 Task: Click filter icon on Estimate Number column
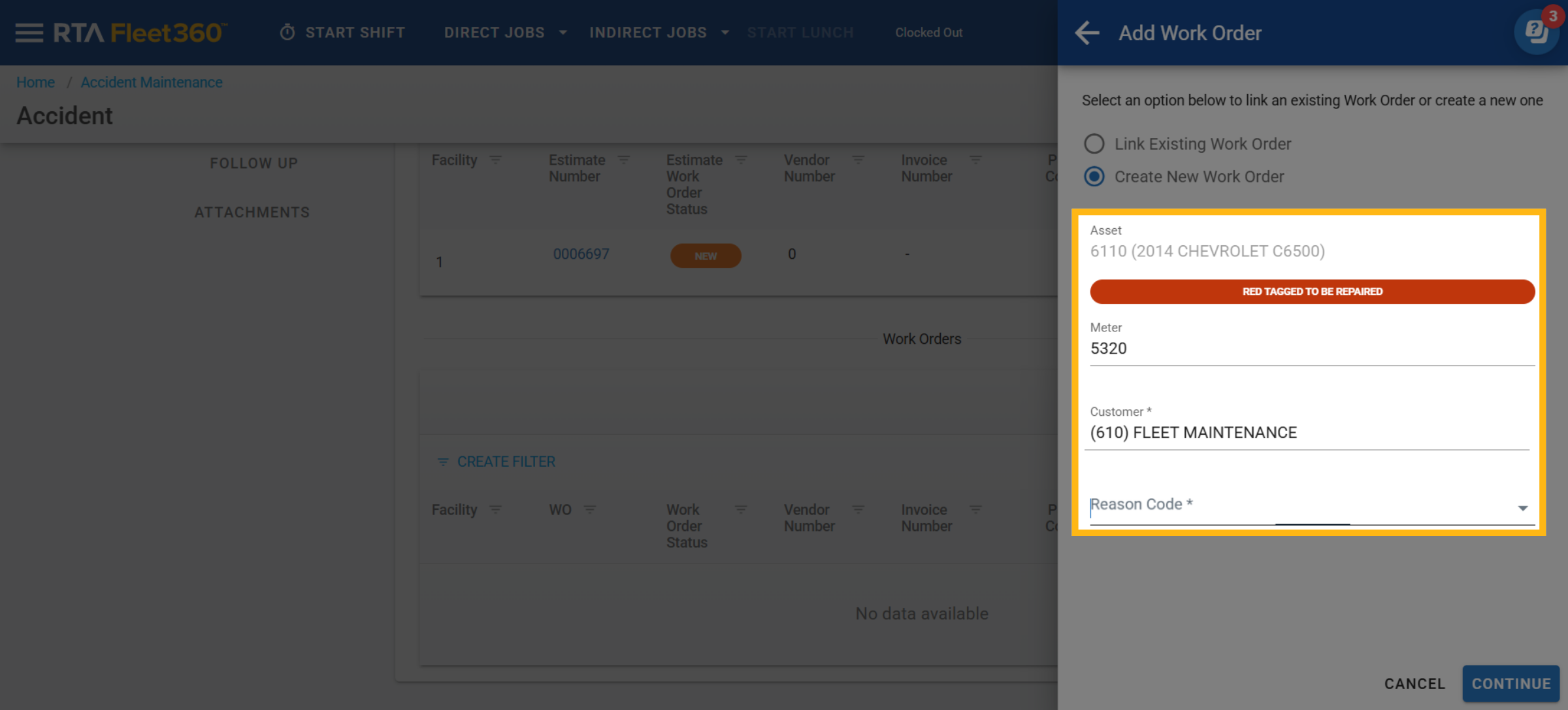click(x=624, y=160)
